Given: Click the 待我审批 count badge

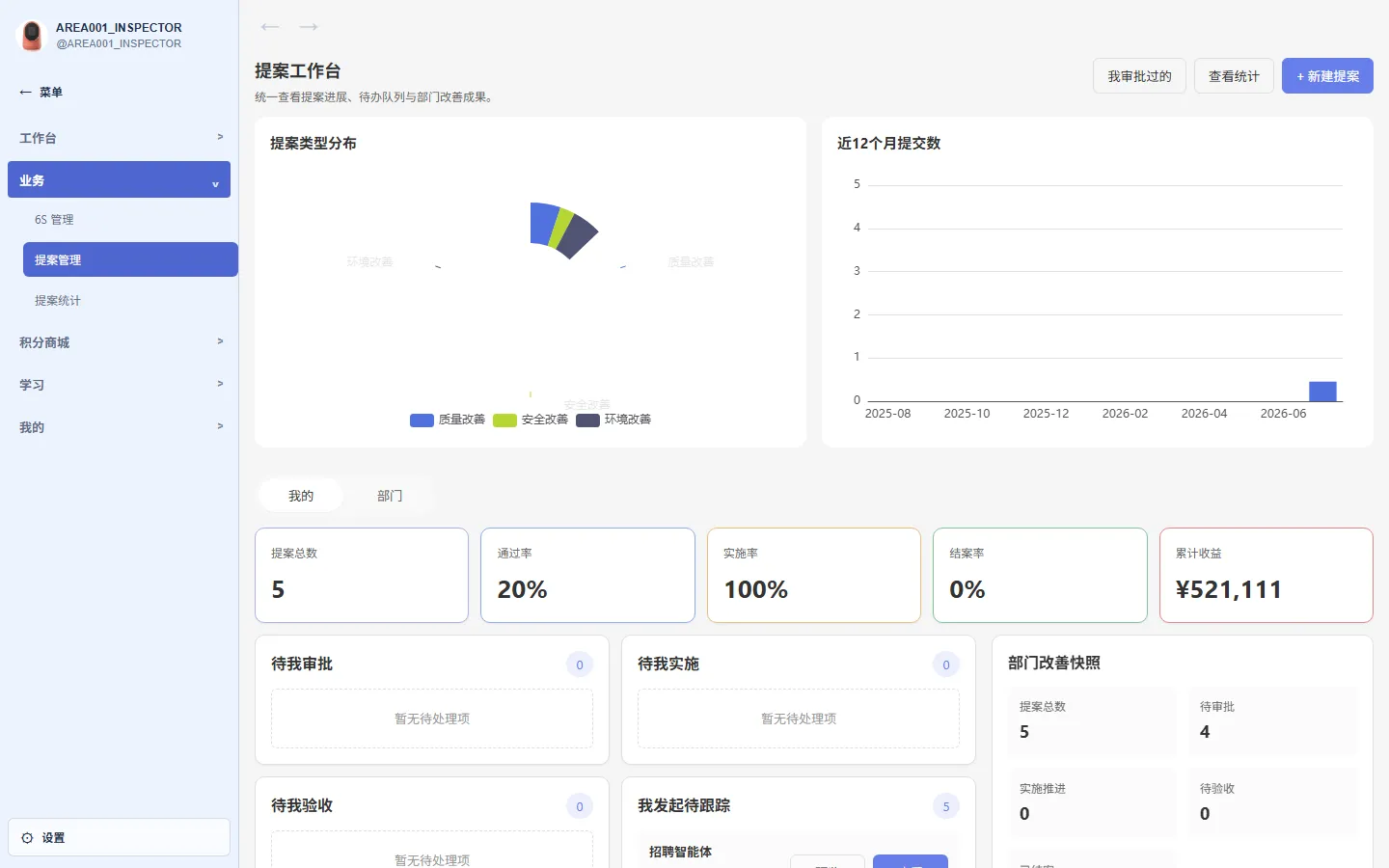Looking at the screenshot, I should 580,665.
